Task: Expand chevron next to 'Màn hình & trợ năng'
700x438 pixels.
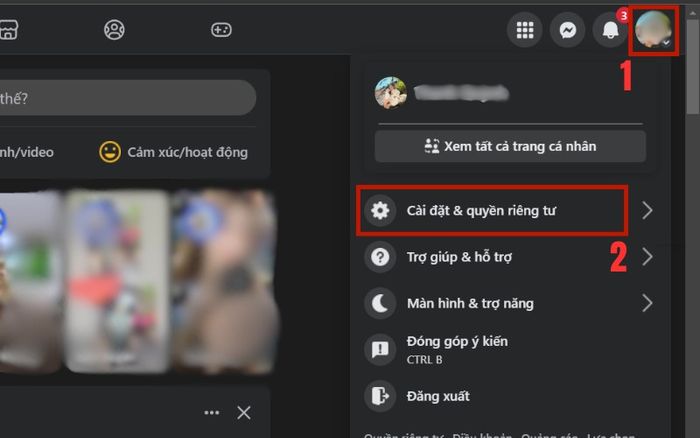Action: click(647, 303)
